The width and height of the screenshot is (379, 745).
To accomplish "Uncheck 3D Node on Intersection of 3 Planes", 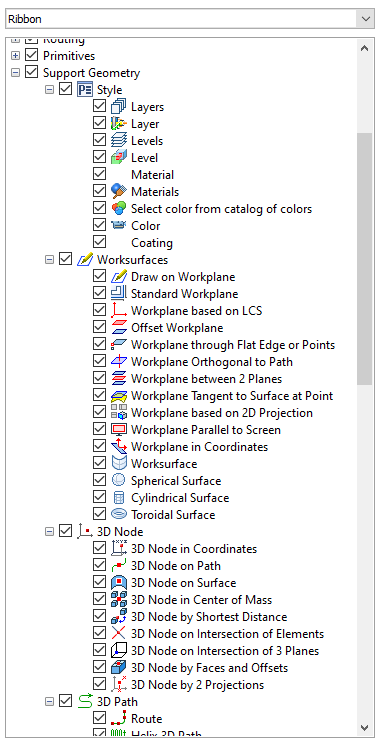I will click(x=99, y=651).
